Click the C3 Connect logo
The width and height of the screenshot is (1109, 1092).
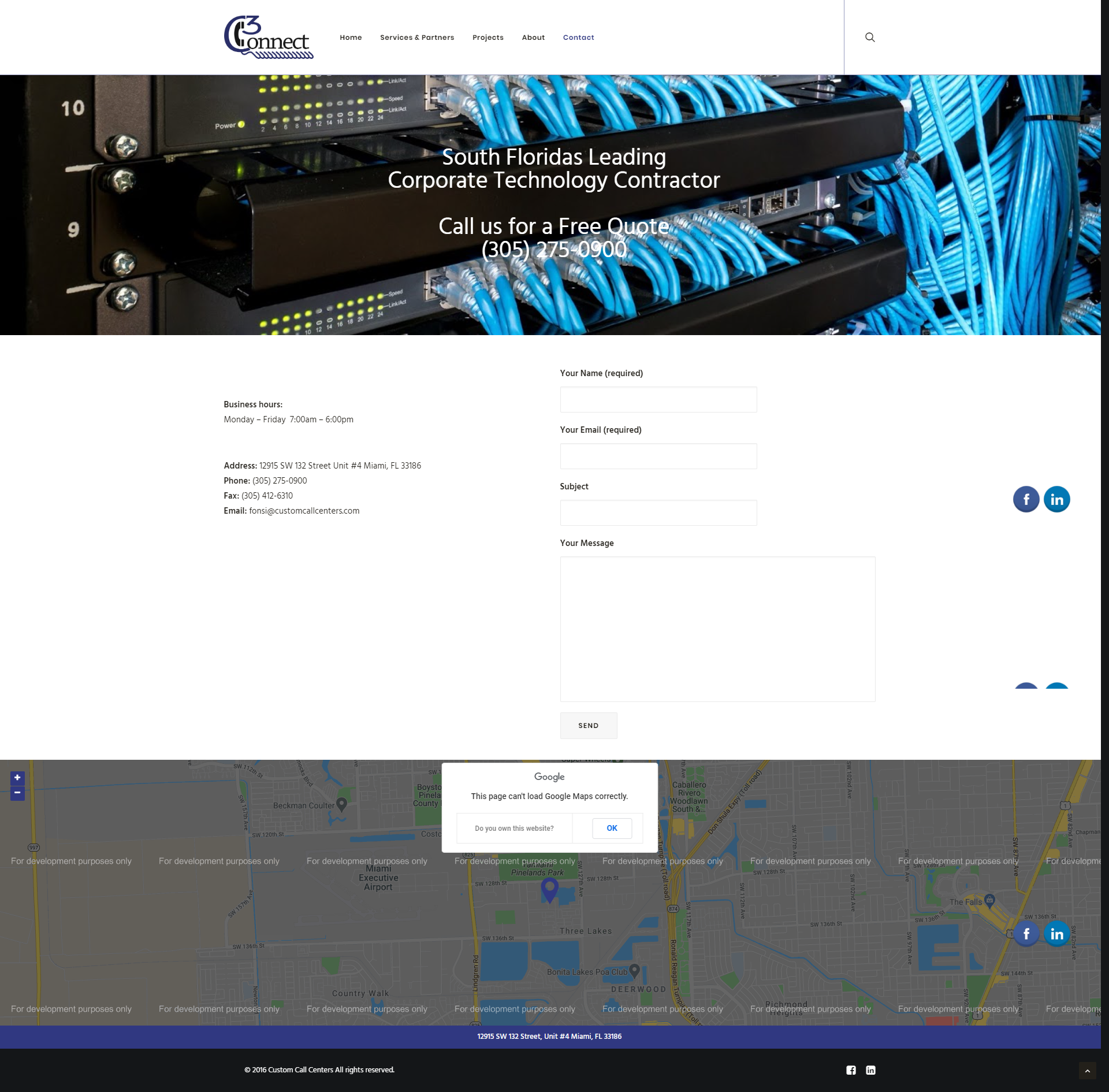click(x=268, y=38)
